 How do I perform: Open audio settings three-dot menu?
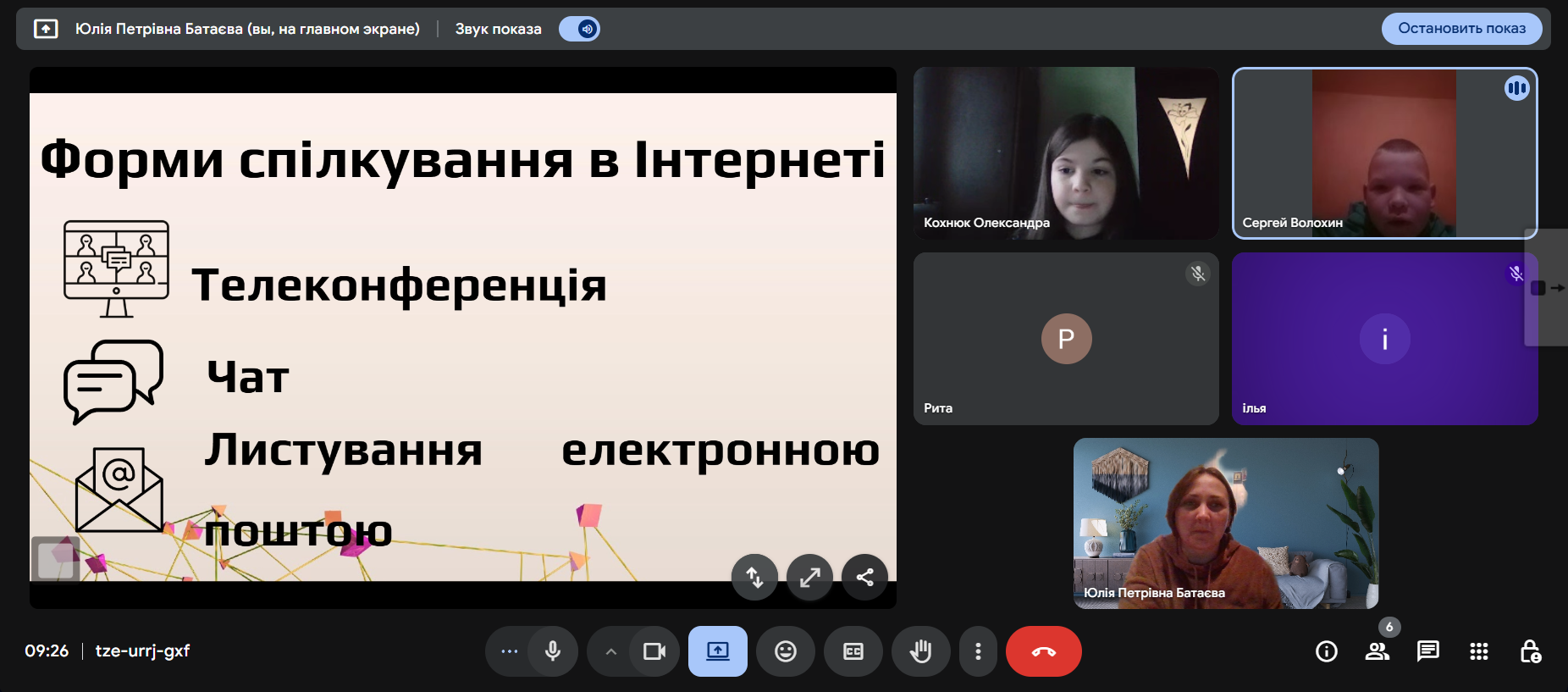pyautogui.click(x=509, y=651)
